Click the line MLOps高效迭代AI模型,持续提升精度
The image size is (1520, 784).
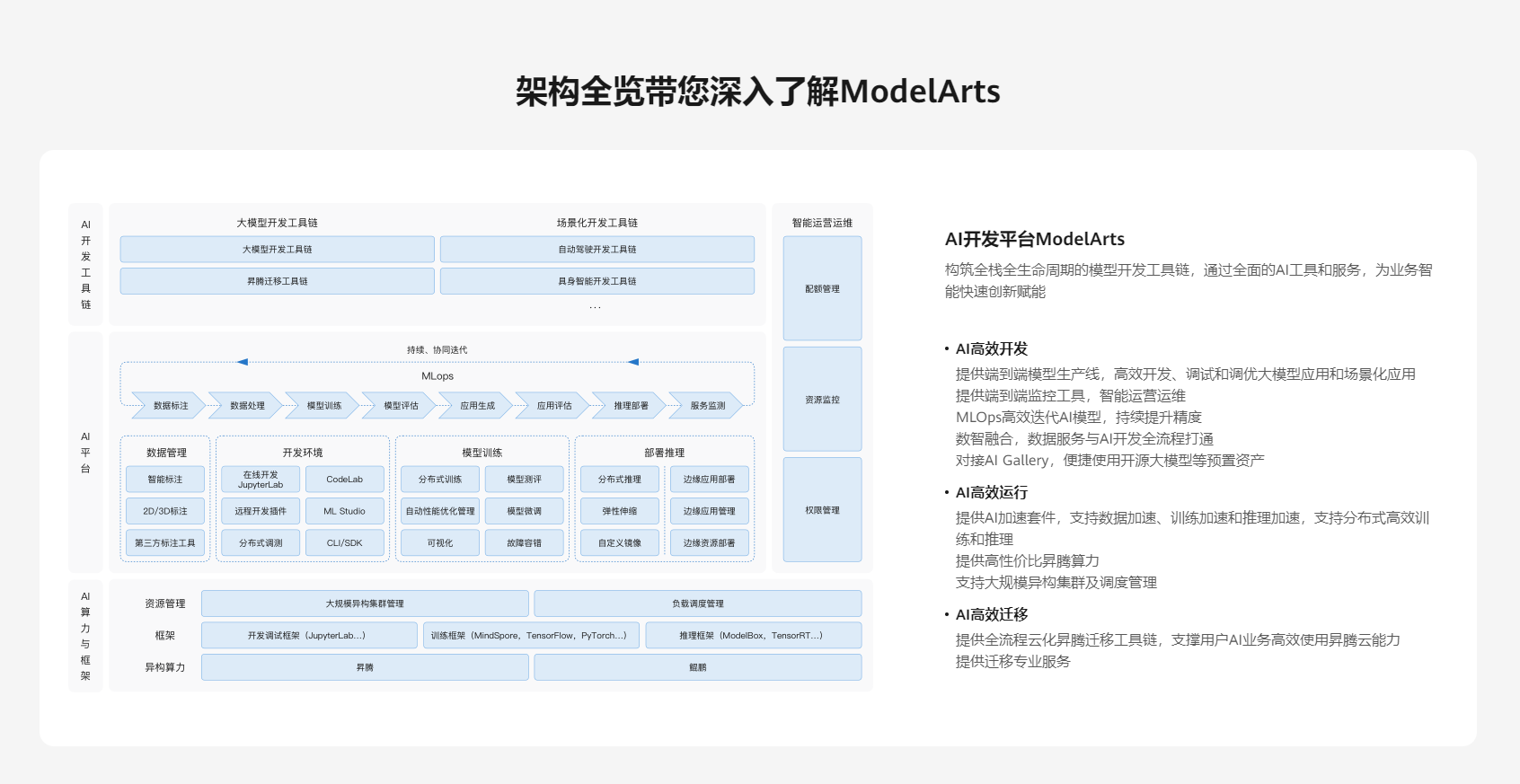[x=1079, y=417]
